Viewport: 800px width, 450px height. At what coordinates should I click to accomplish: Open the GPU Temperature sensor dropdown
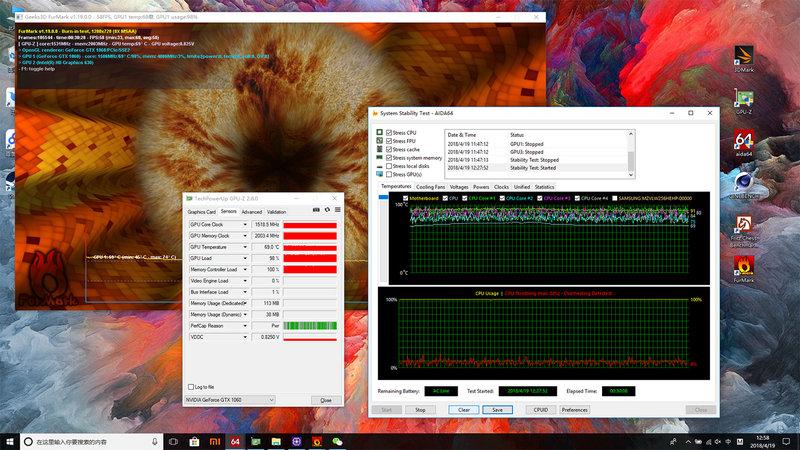[245, 247]
